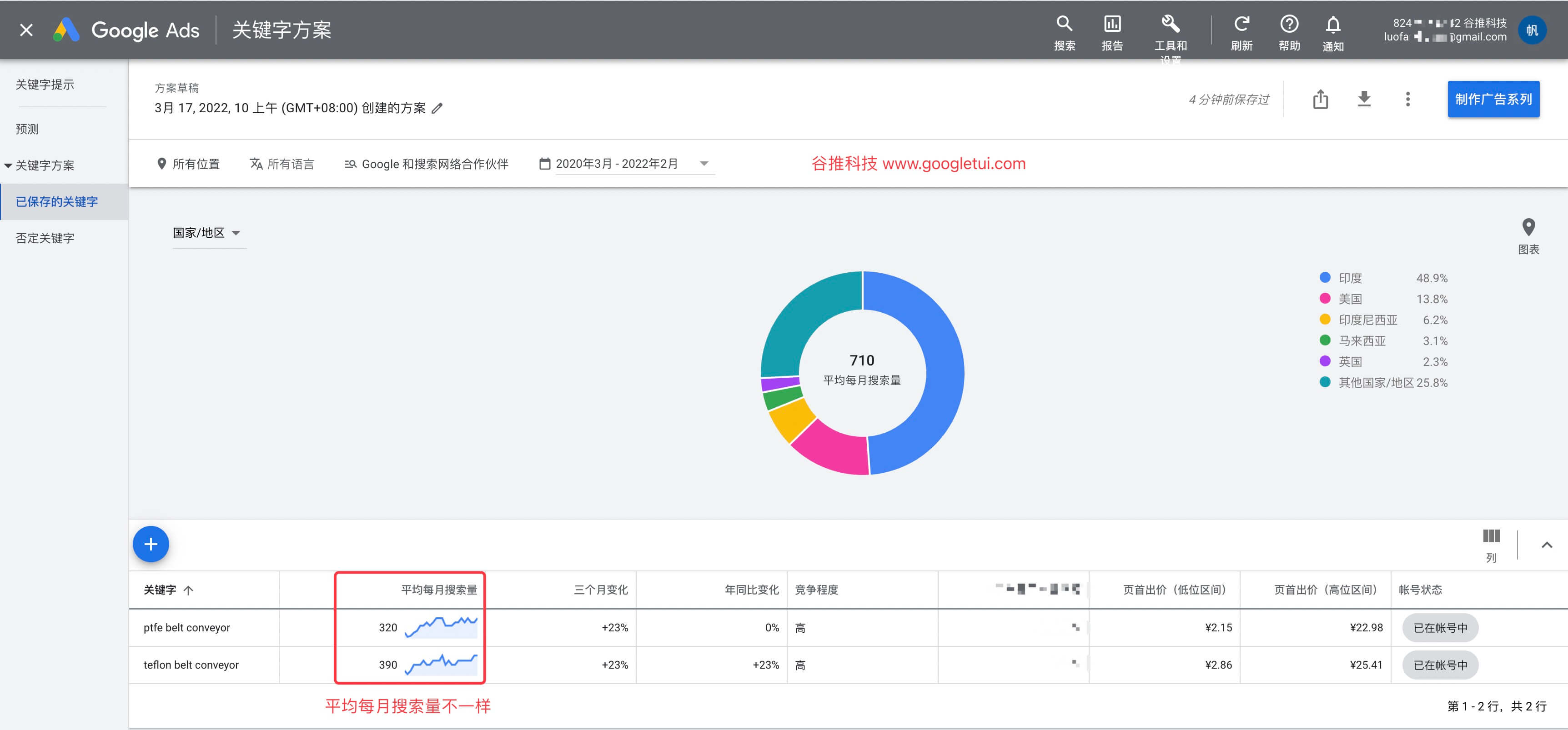Click 制作广告系列 button

coord(1493,99)
